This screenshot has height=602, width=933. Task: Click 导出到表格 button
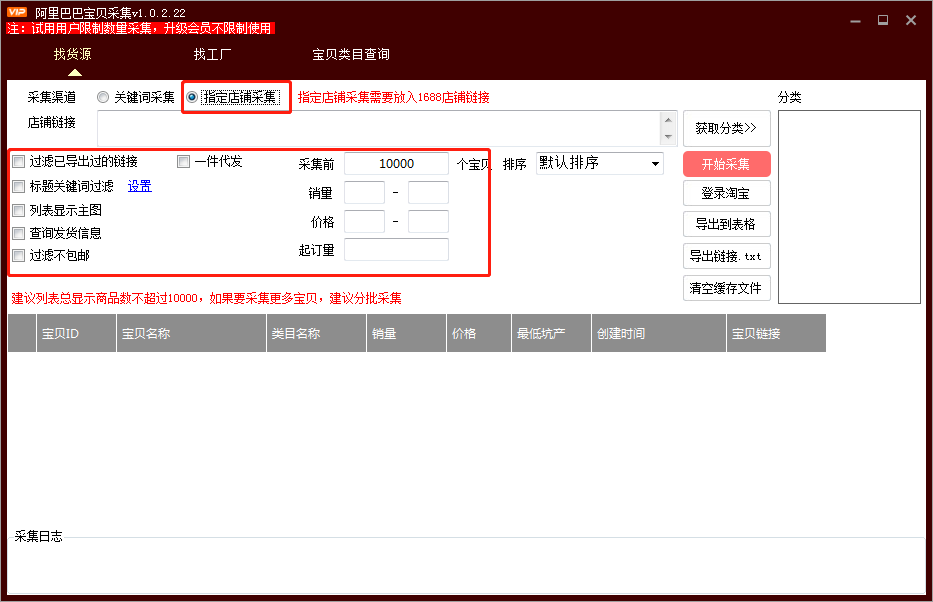[x=727, y=224]
